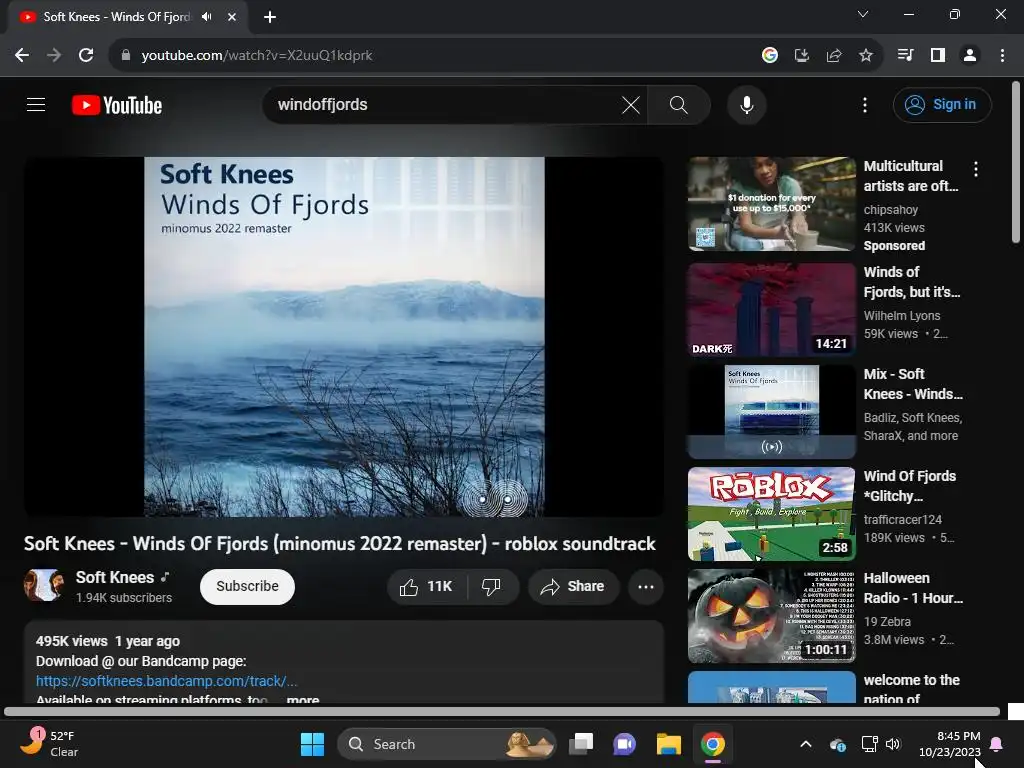Open the Soft Knees channel name

pos(115,577)
